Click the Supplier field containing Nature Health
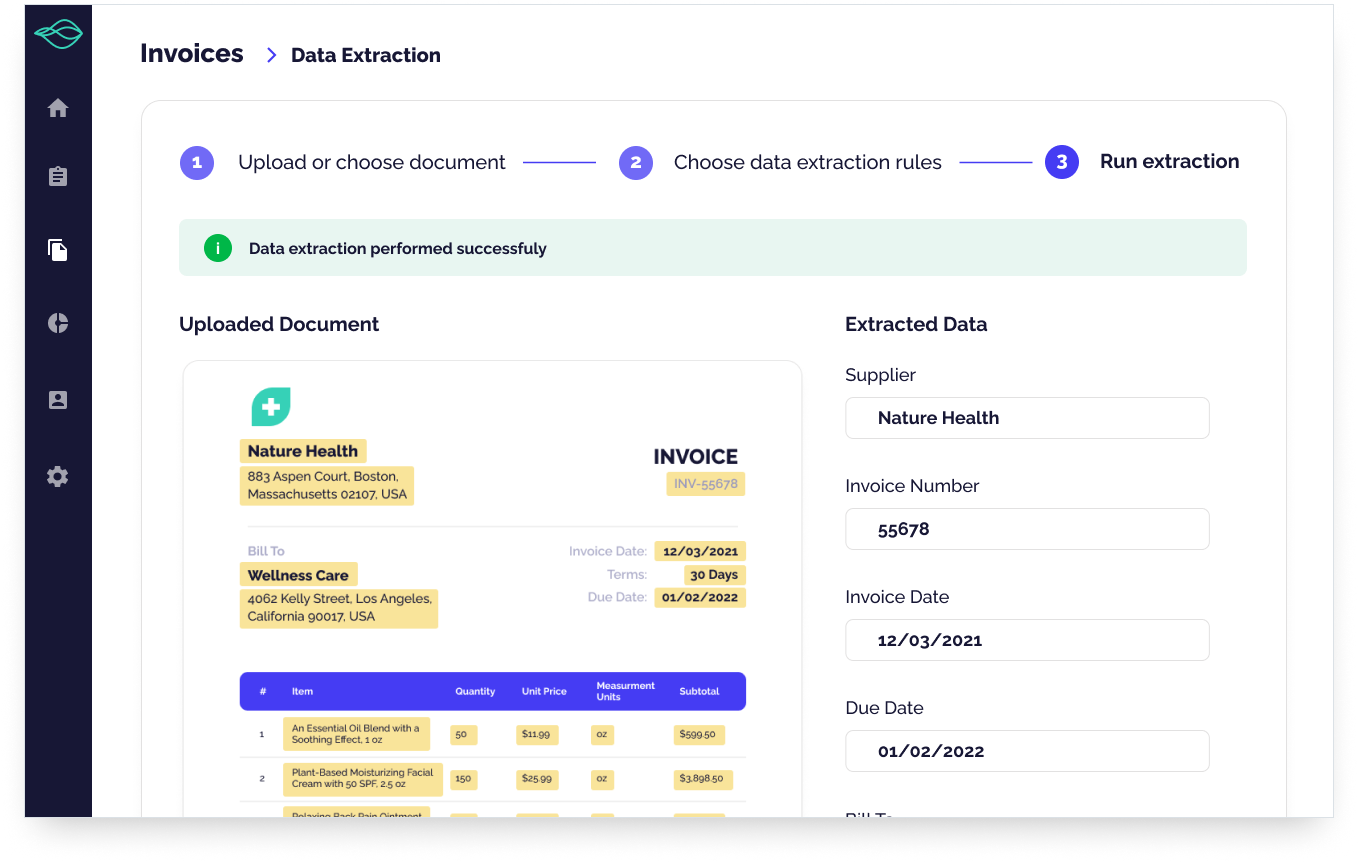Image resolution: width=1358 pixels, height=862 pixels. (1027, 418)
